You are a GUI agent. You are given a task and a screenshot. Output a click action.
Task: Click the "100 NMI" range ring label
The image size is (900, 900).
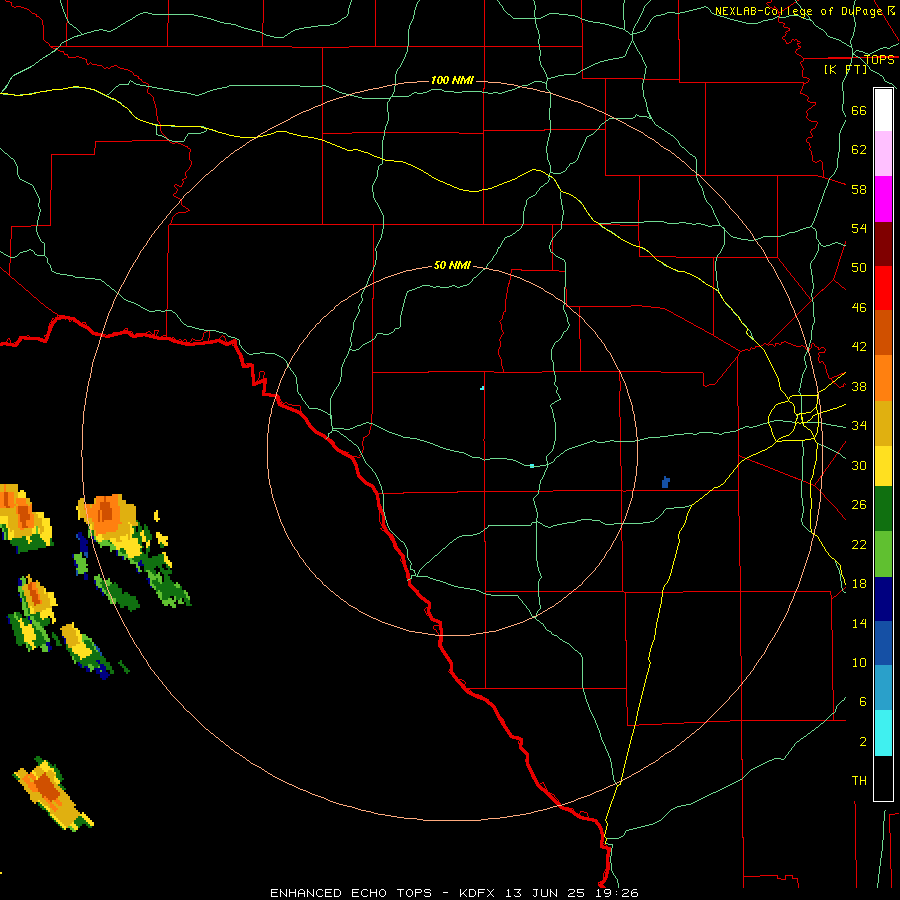(x=452, y=80)
